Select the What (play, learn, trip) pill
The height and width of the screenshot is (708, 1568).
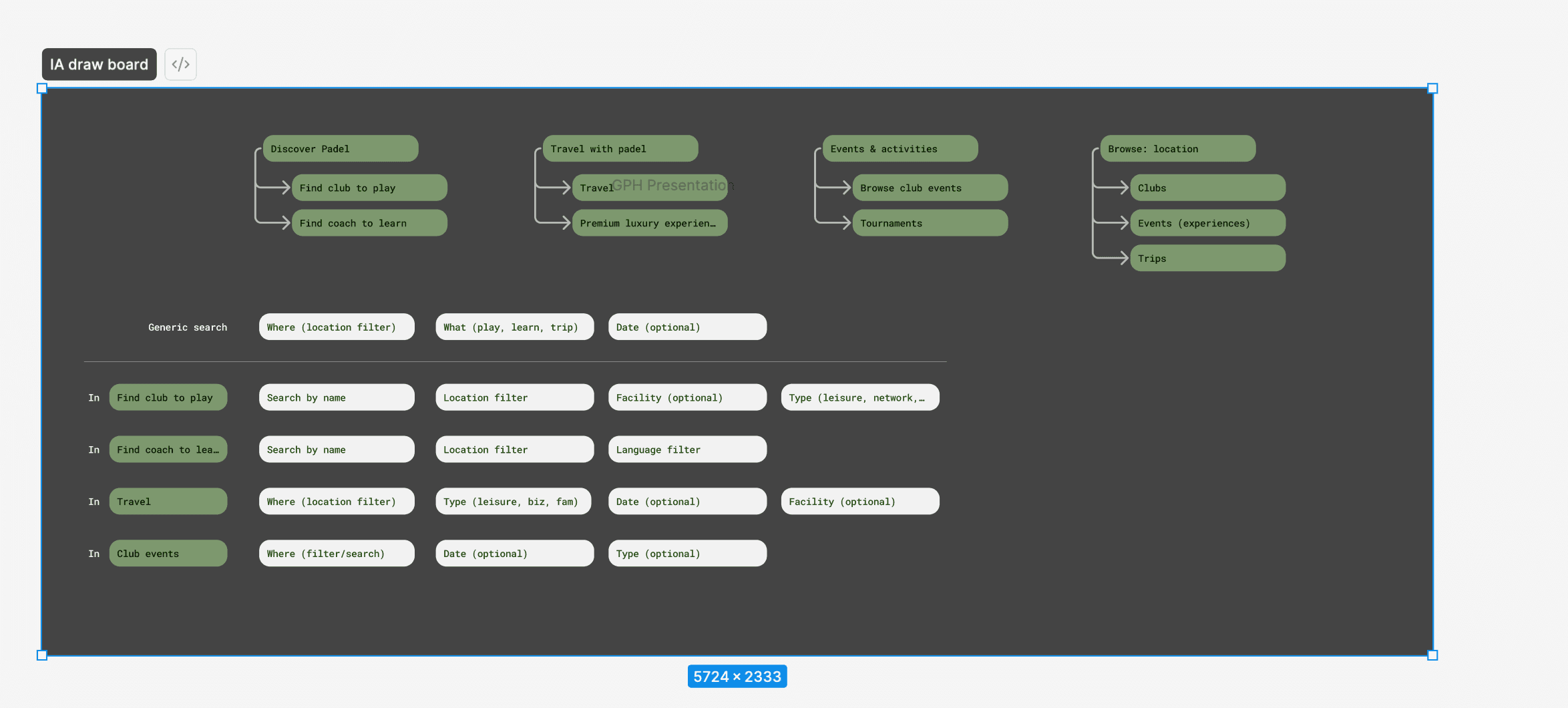point(515,327)
